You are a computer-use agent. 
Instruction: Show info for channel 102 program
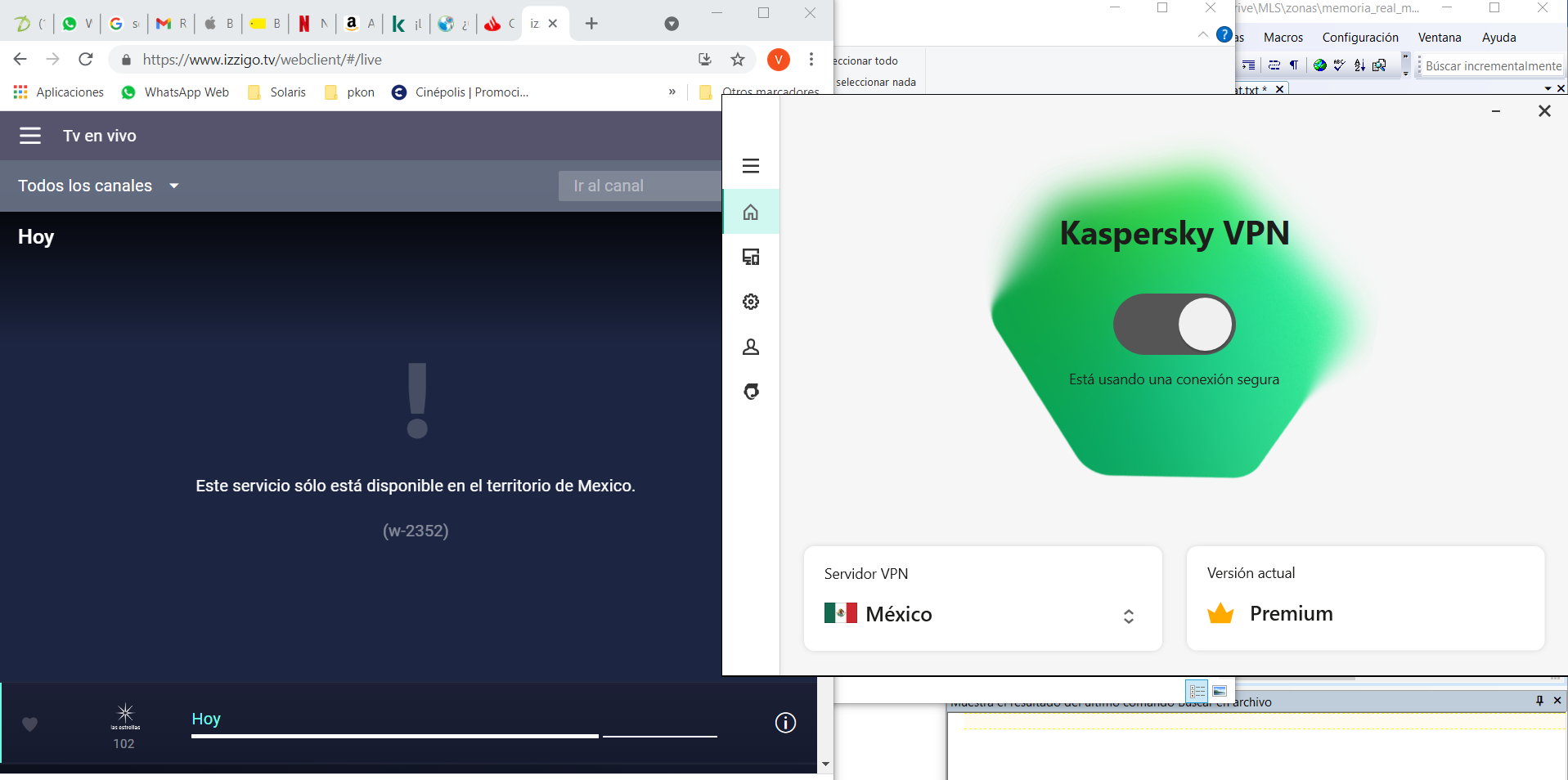[x=785, y=723]
